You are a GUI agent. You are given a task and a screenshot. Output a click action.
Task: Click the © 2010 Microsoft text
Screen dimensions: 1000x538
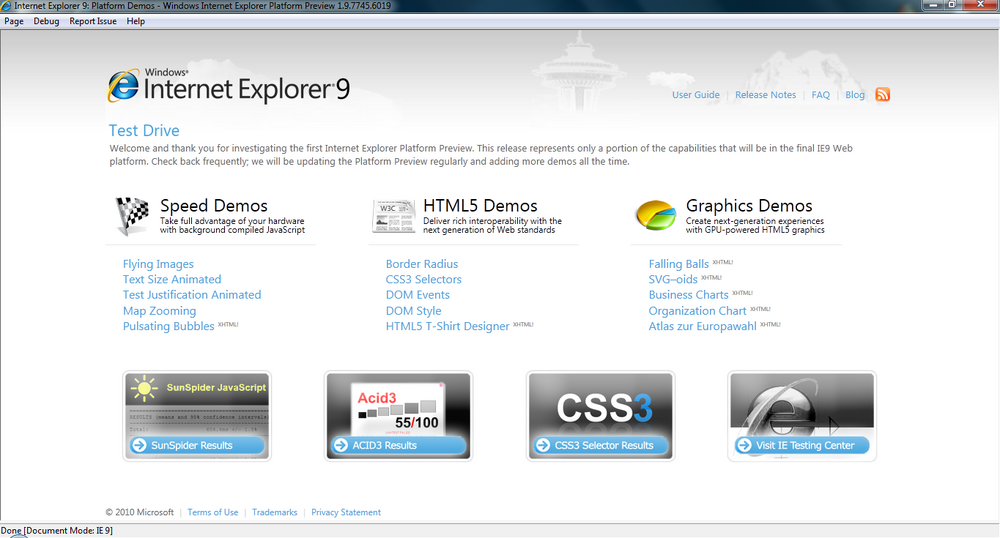point(140,513)
